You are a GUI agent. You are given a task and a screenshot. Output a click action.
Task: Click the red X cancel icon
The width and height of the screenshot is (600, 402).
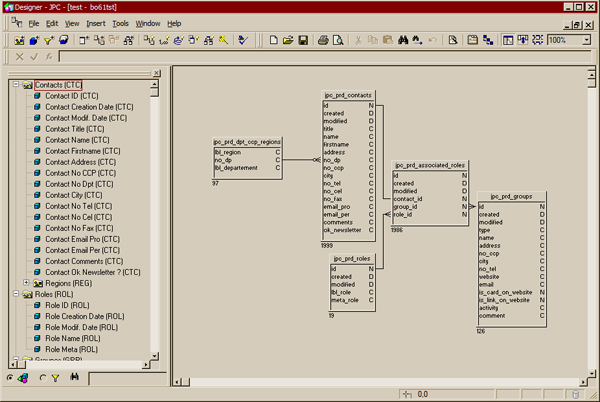coord(20,57)
